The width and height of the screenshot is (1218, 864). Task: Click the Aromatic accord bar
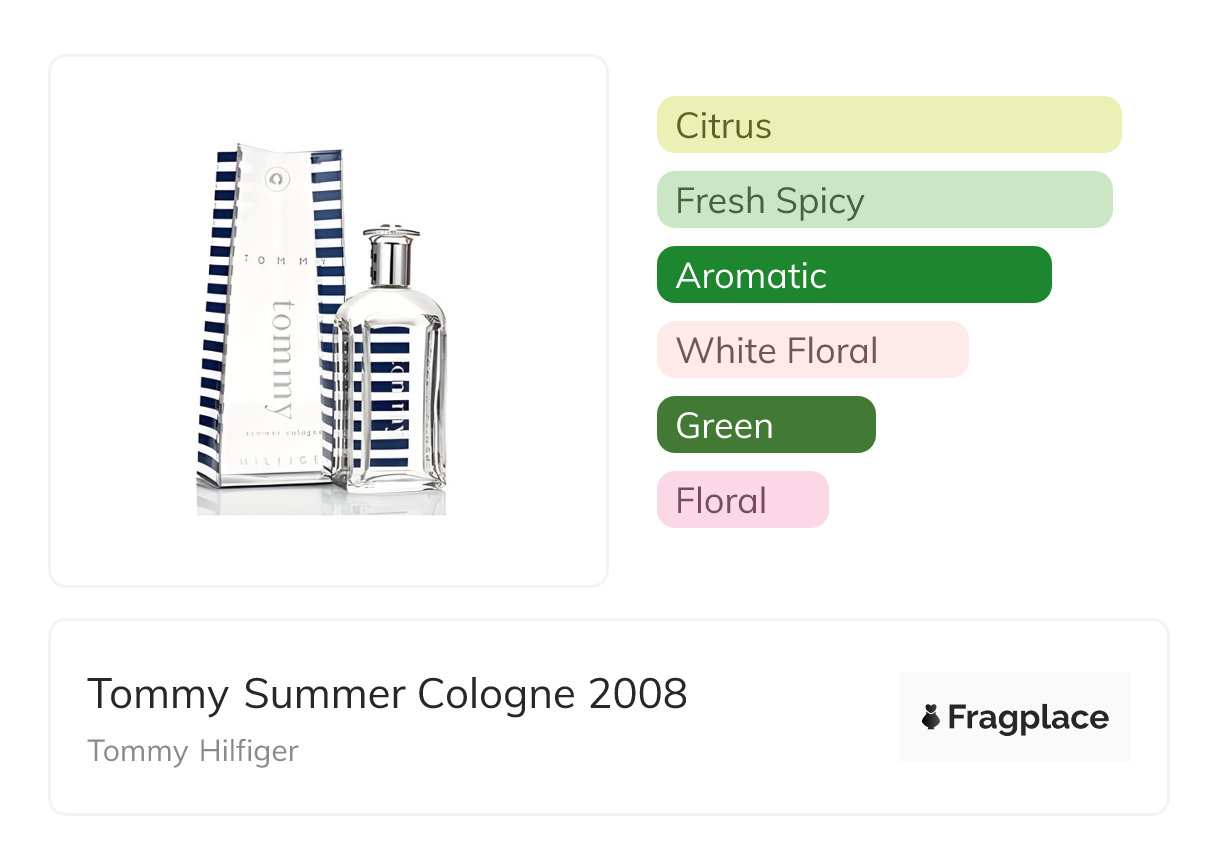[x=853, y=275]
